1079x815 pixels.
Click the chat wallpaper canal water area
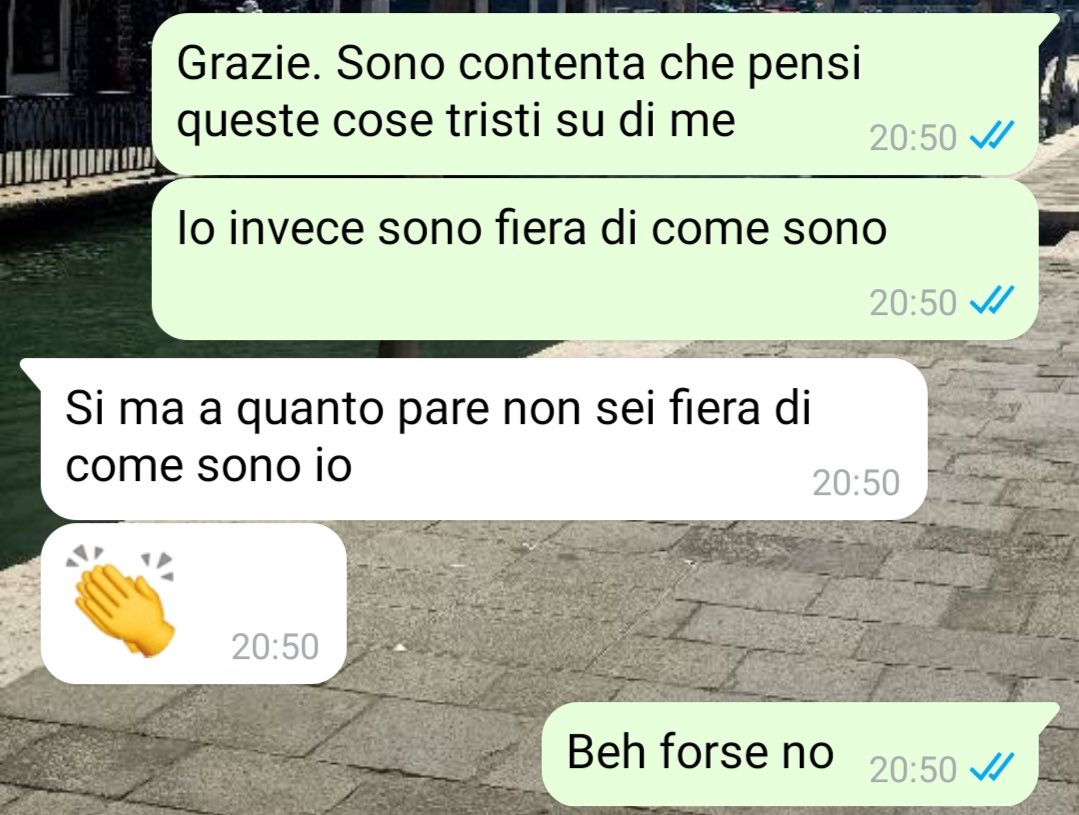point(69,289)
